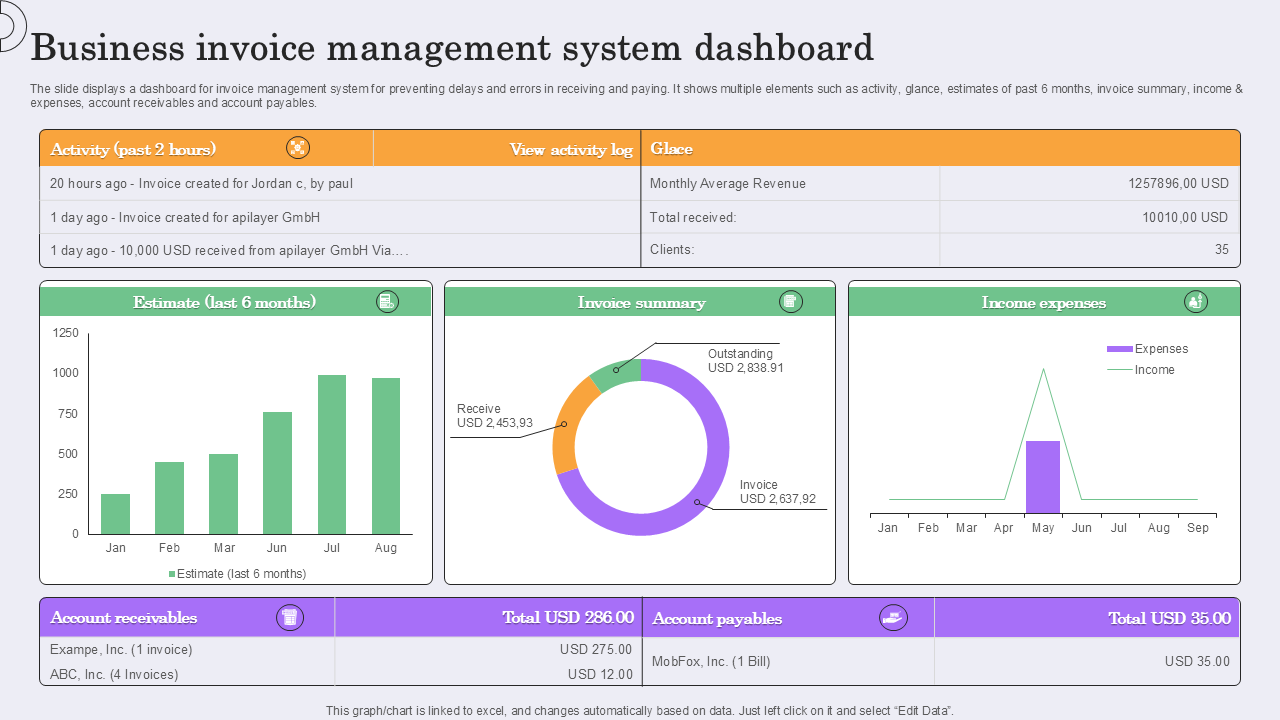
Task: Select the Account receivables header
Action: [124, 618]
